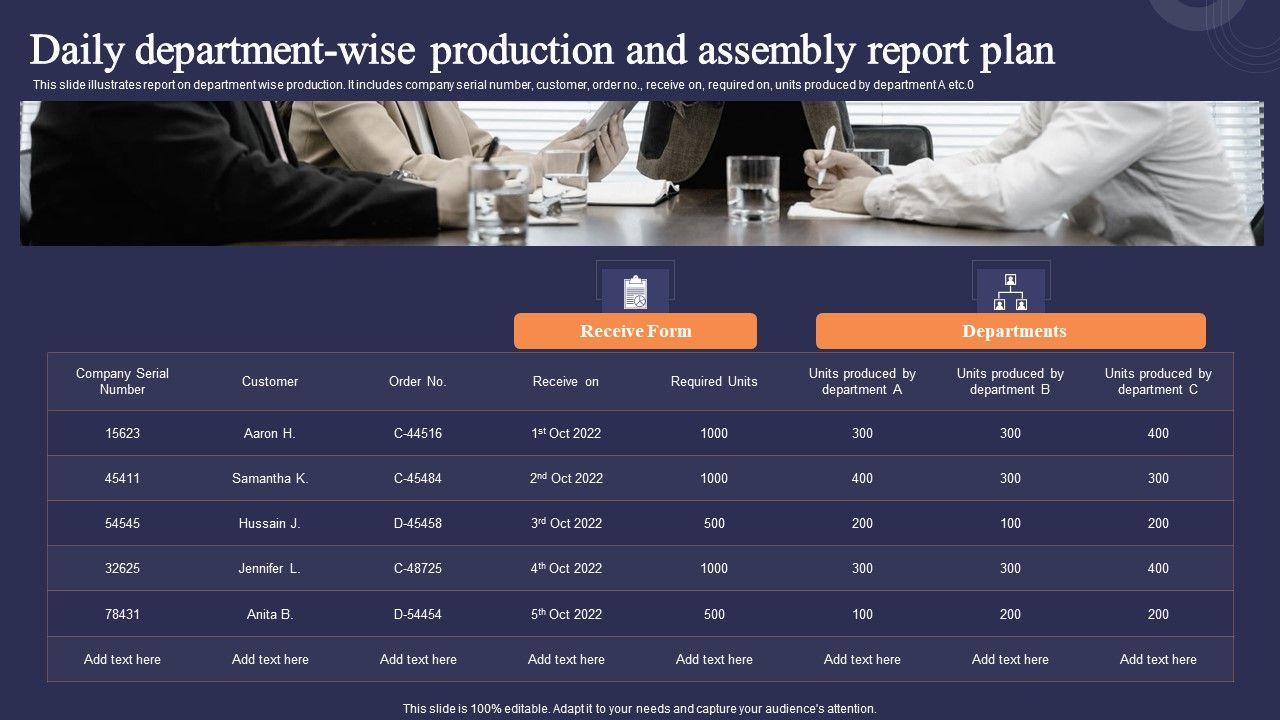Select department A value 300 for Aaron H.
Screen dimensions: 1280x720
pyautogui.click(x=862, y=433)
